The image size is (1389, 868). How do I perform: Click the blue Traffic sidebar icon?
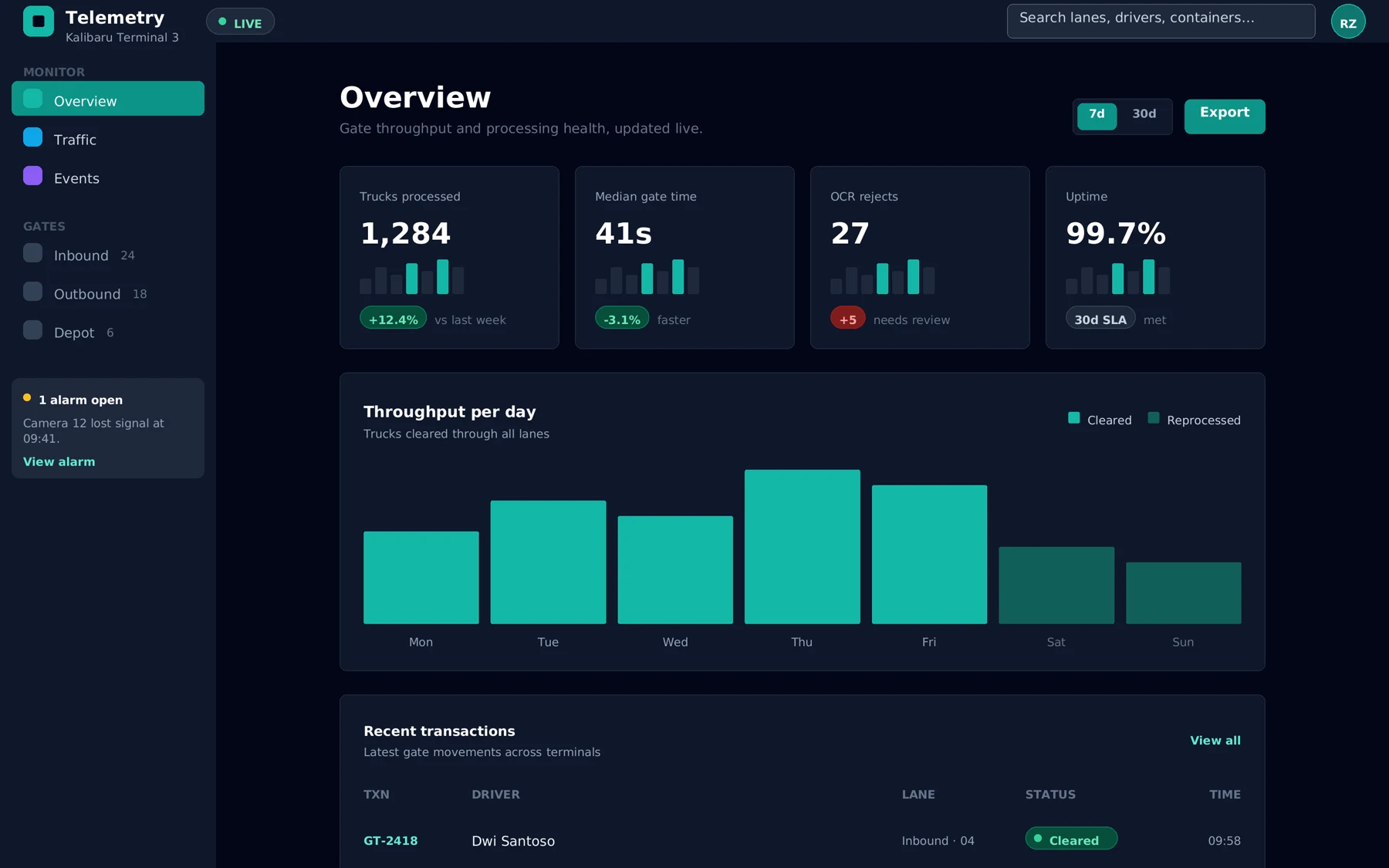pos(32,137)
